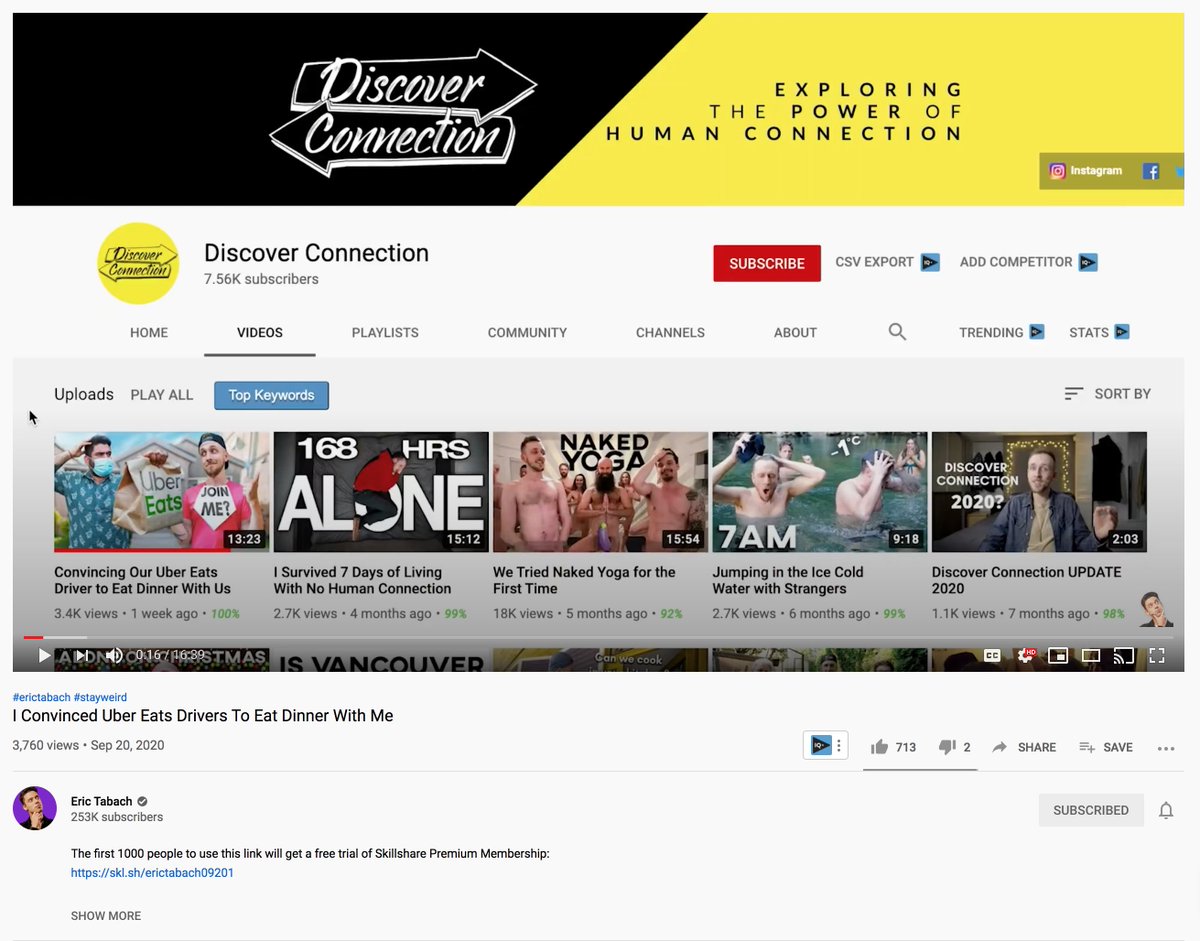
Task: Open vidIQ STATS tab
Action: tap(1099, 332)
